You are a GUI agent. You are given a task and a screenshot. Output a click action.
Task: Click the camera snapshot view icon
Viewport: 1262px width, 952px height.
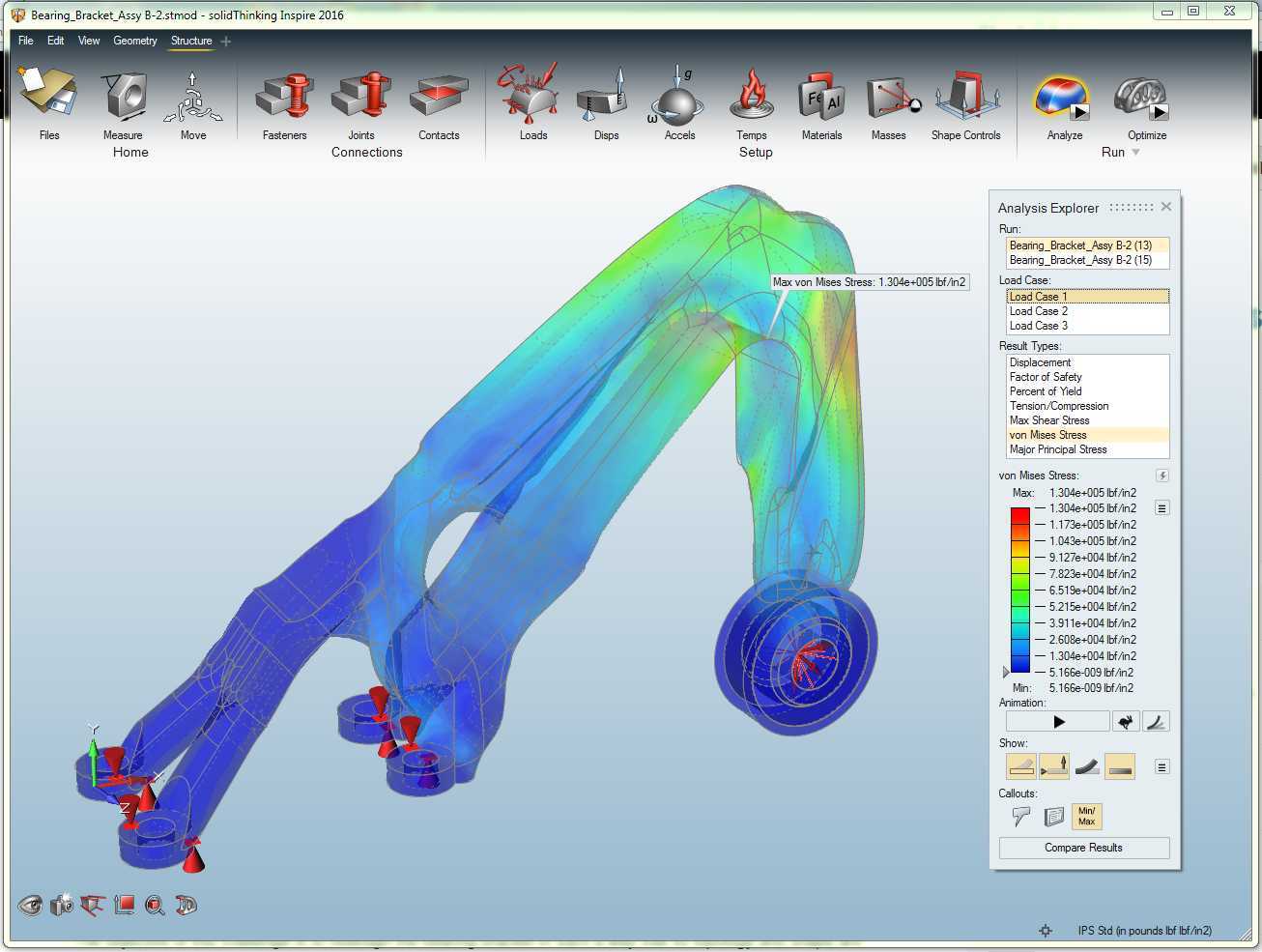[62, 906]
